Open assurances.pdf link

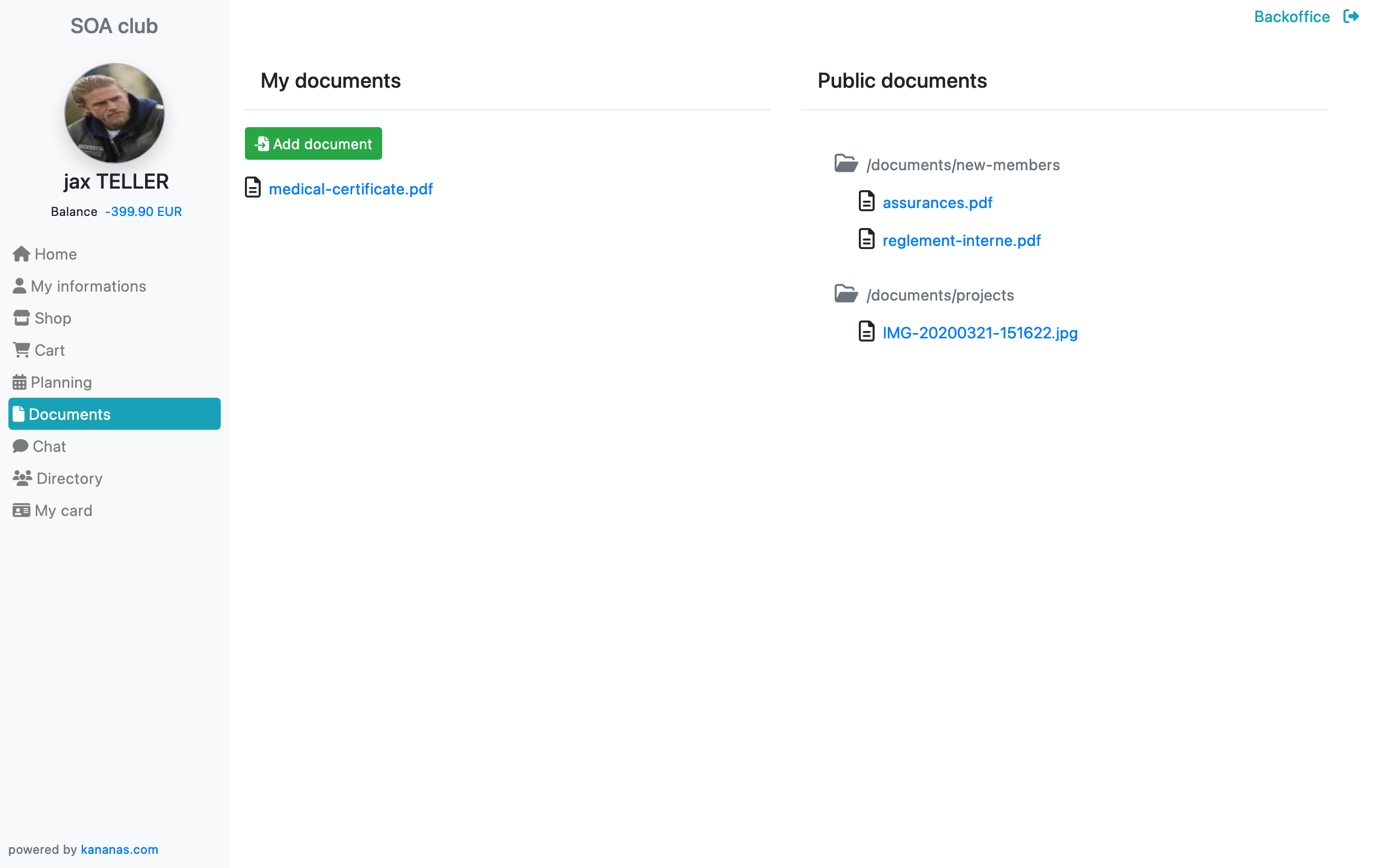click(937, 203)
